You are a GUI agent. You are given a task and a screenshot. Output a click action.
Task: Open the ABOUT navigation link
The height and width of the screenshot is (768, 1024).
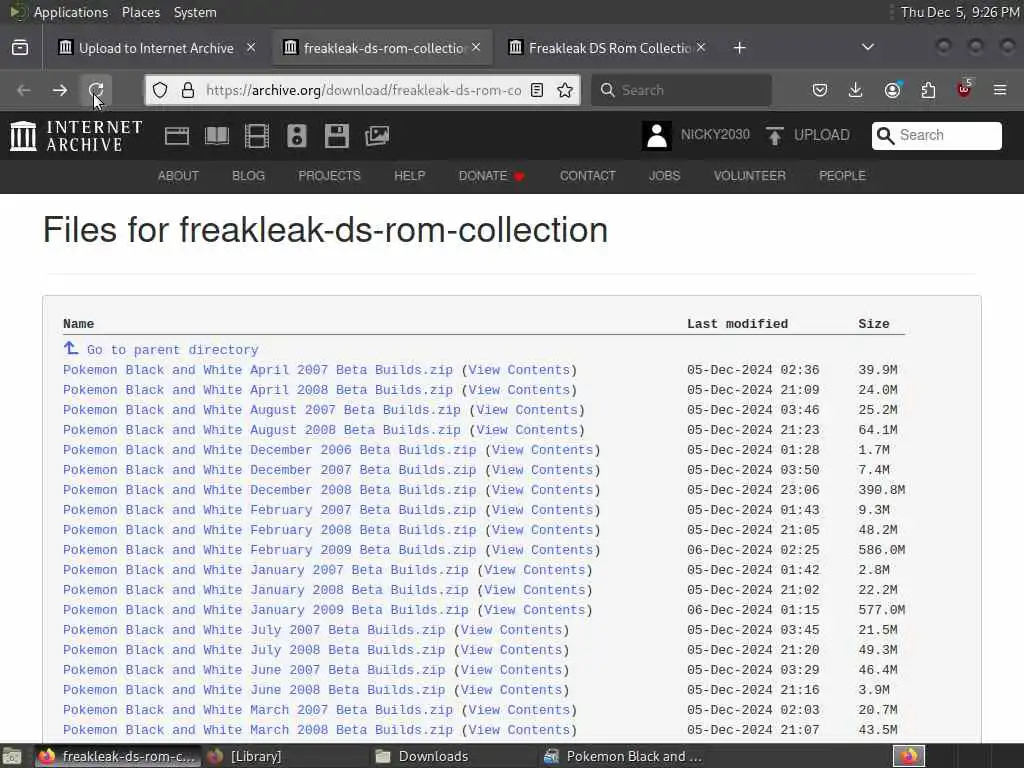point(178,176)
